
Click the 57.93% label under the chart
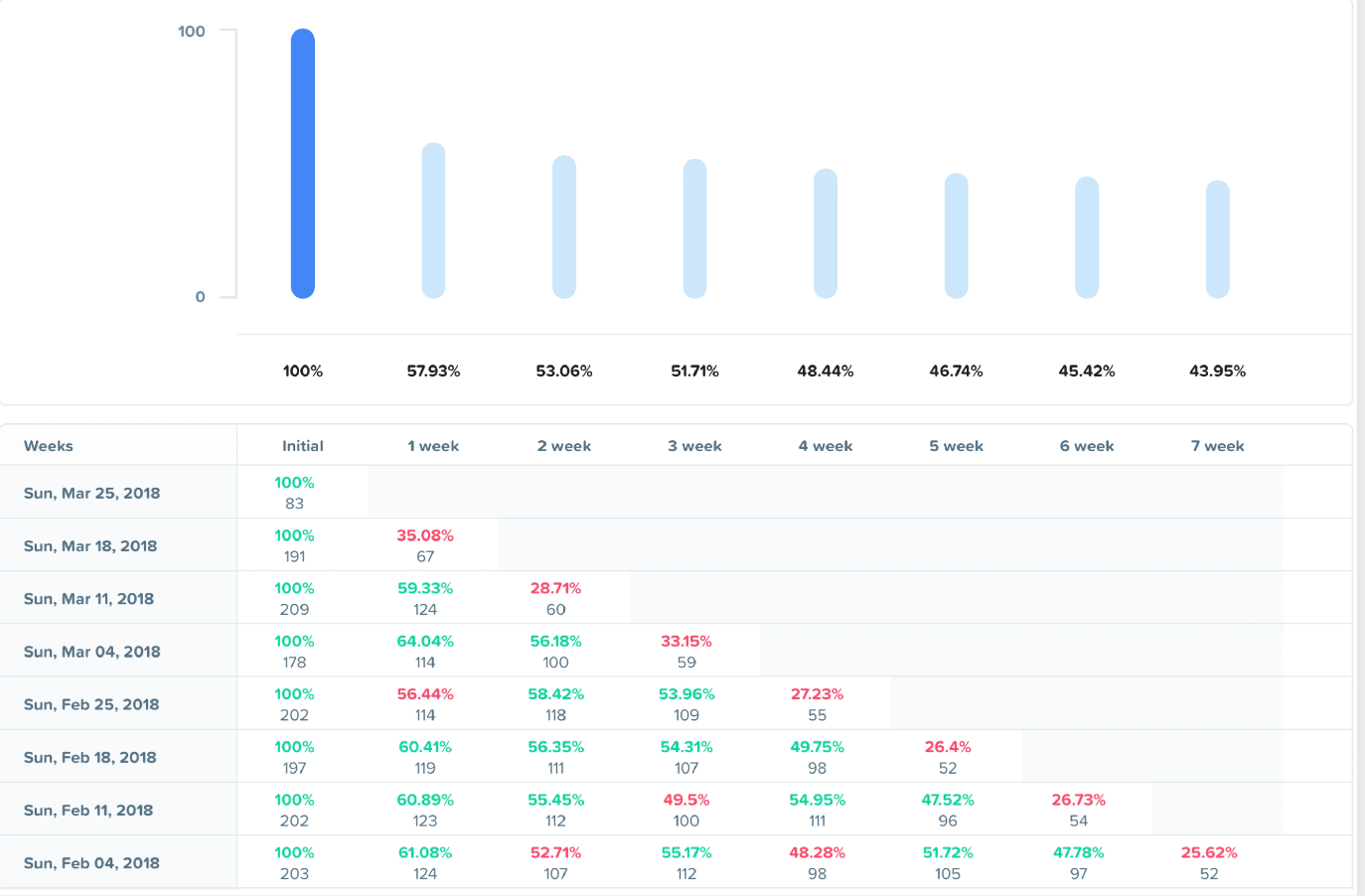pyautogui.click(x=433, y=371)
